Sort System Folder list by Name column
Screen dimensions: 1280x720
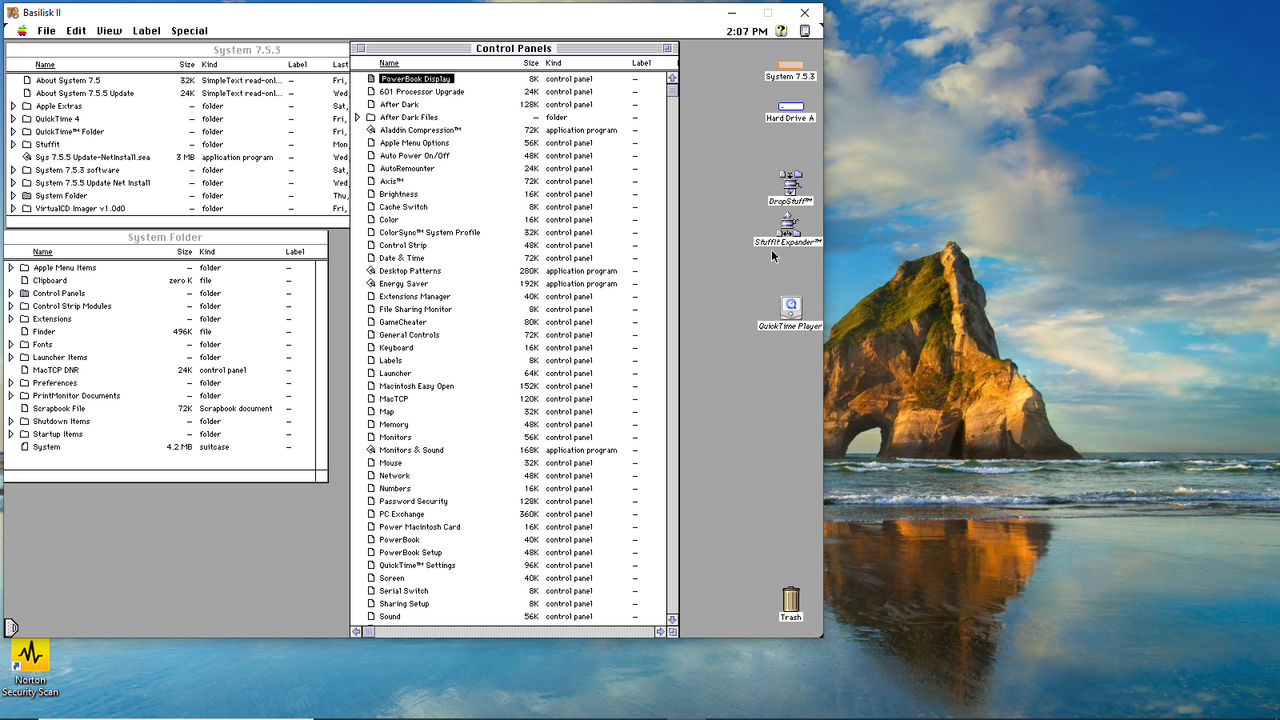42,252
